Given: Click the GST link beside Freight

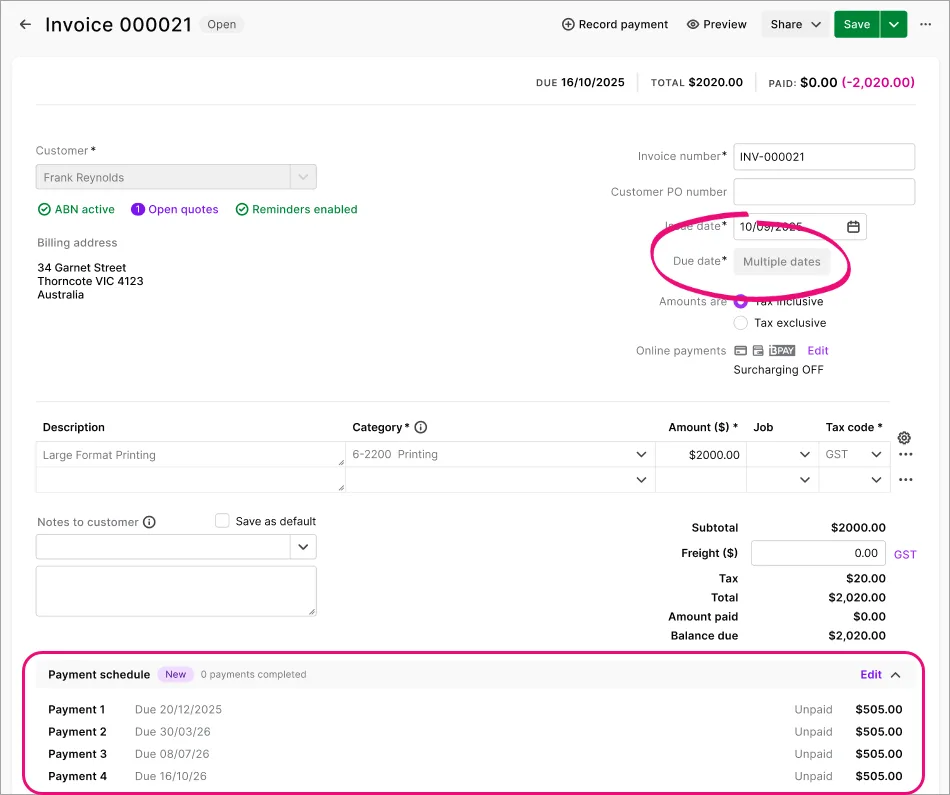Looking at the screenshot, I should tap(905, 554).
